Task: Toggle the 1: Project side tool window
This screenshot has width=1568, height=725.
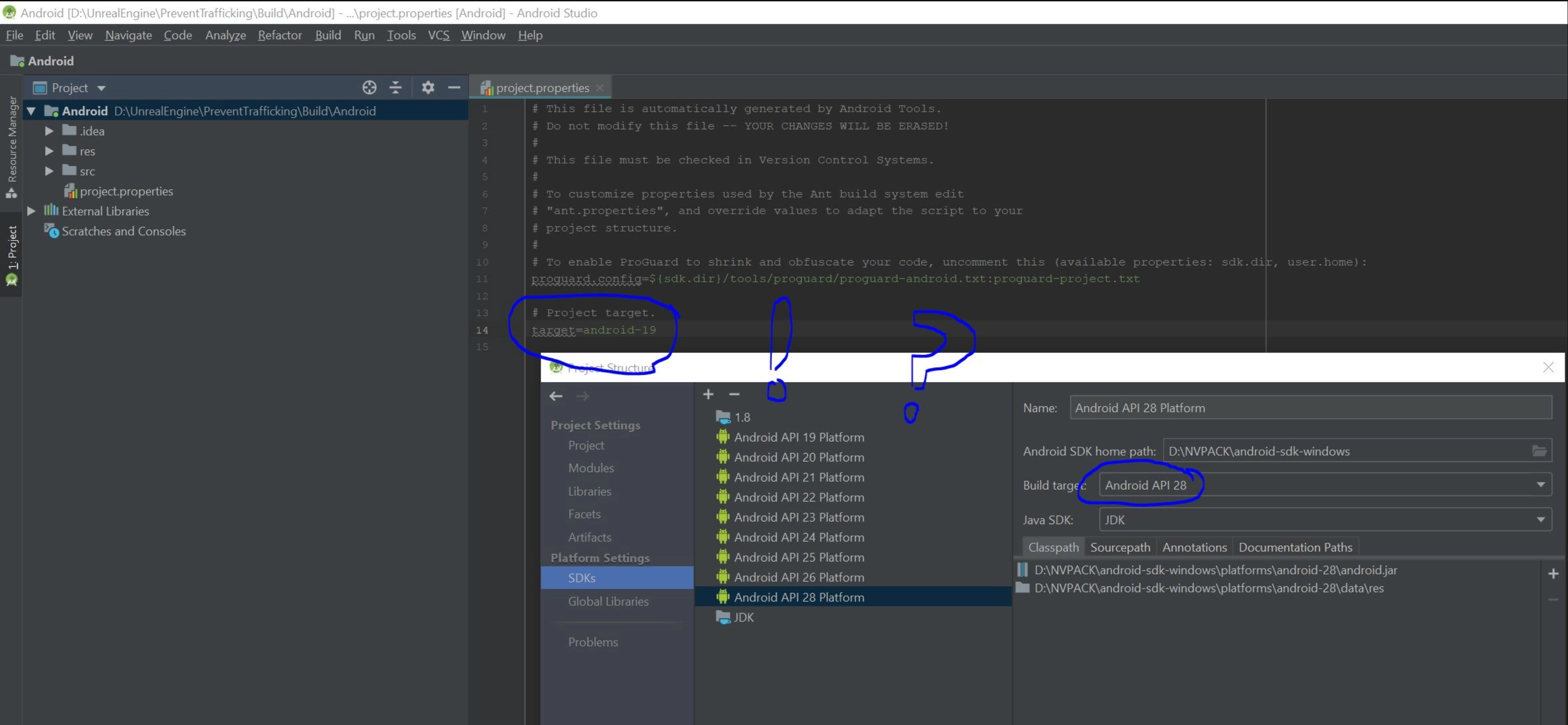Action: (x=12, y=255)
